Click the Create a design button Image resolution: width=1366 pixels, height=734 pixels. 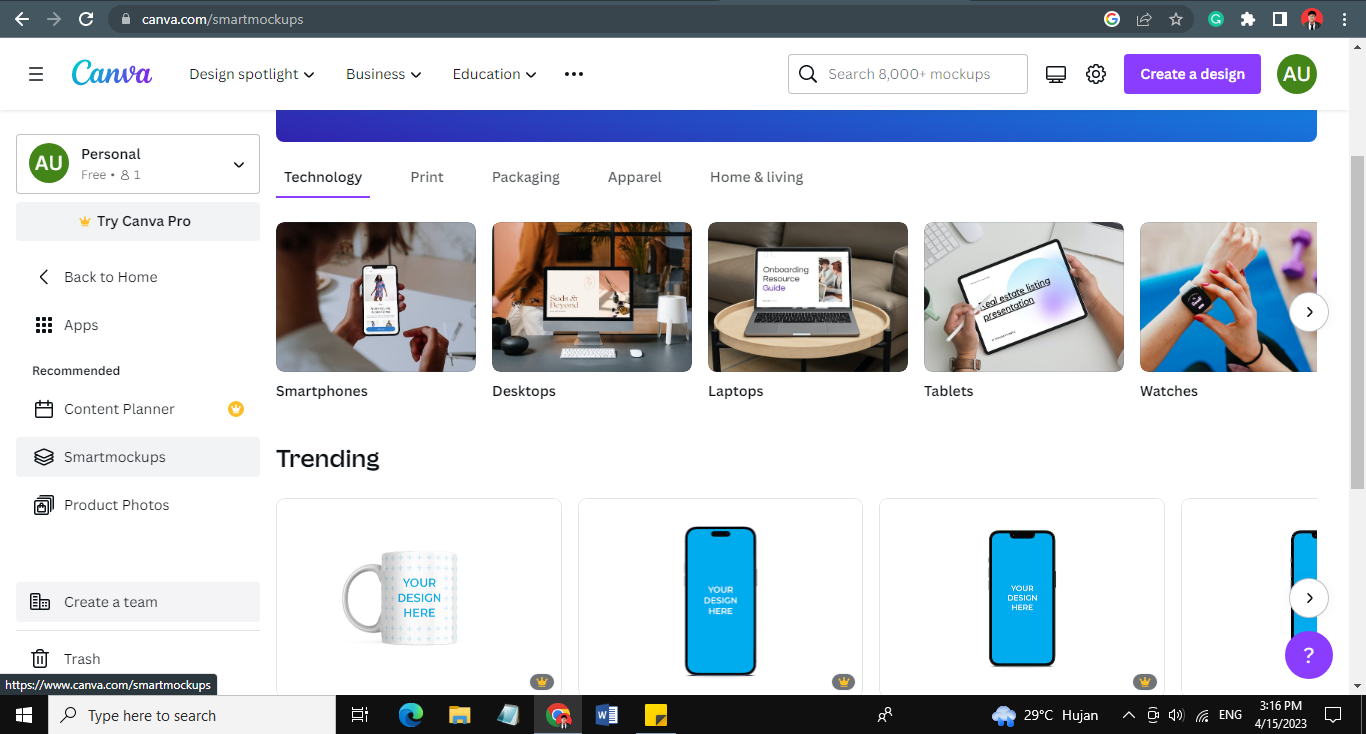[x=1192, y=74]
